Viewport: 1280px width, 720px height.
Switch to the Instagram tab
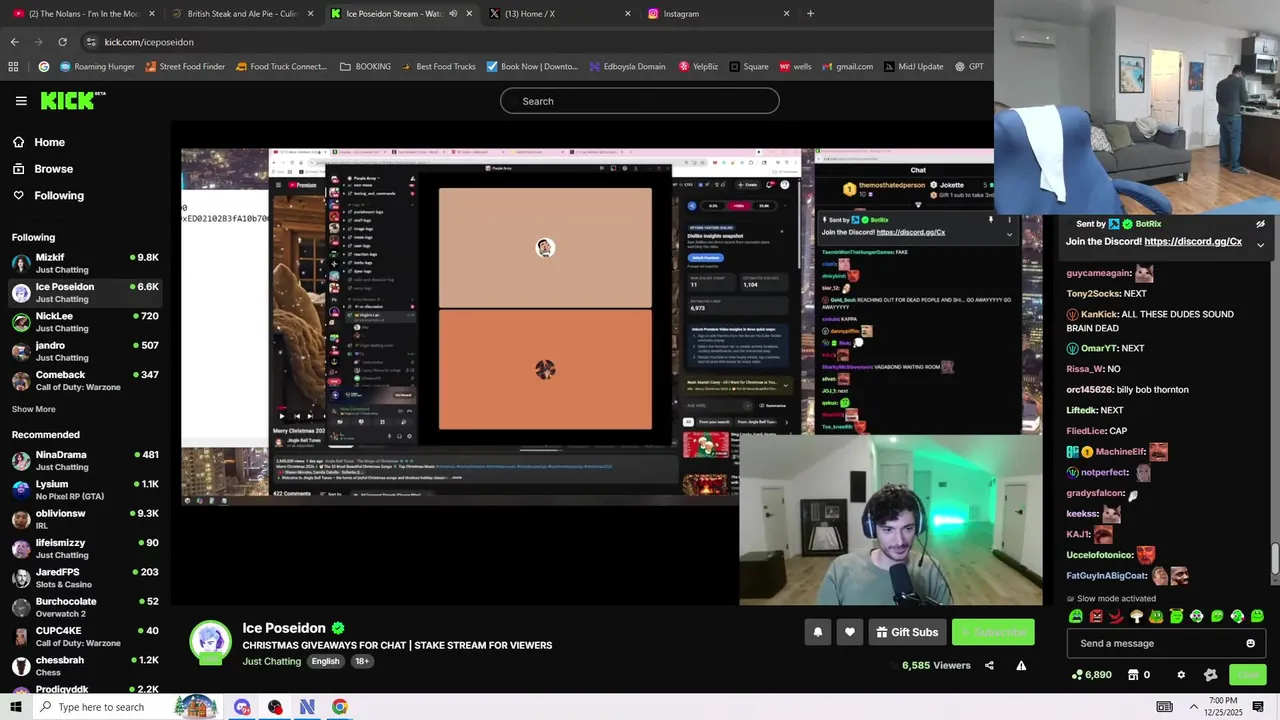[x=718, y=14]
